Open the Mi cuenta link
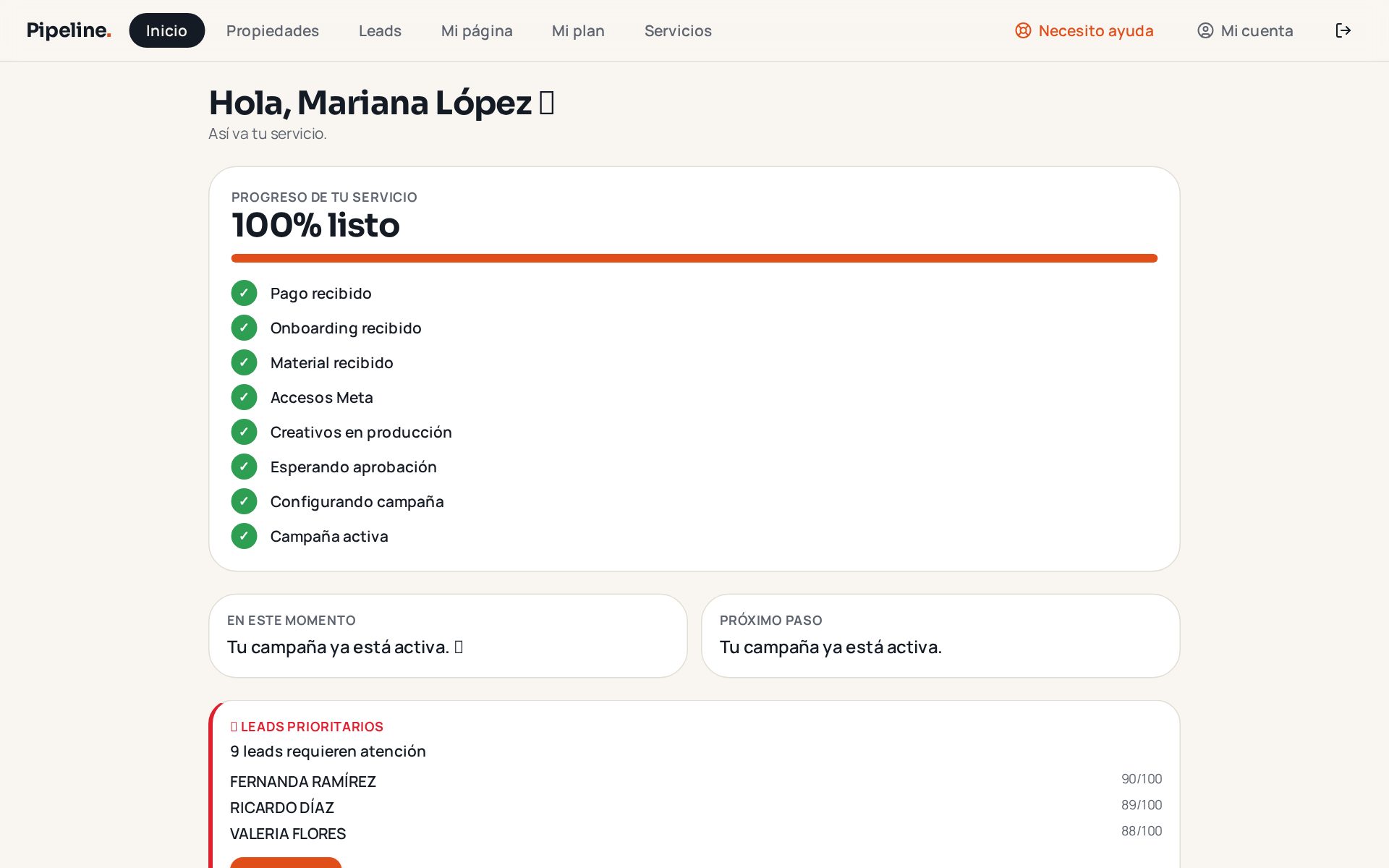1389x868 pixels. tap(1246, 30)
